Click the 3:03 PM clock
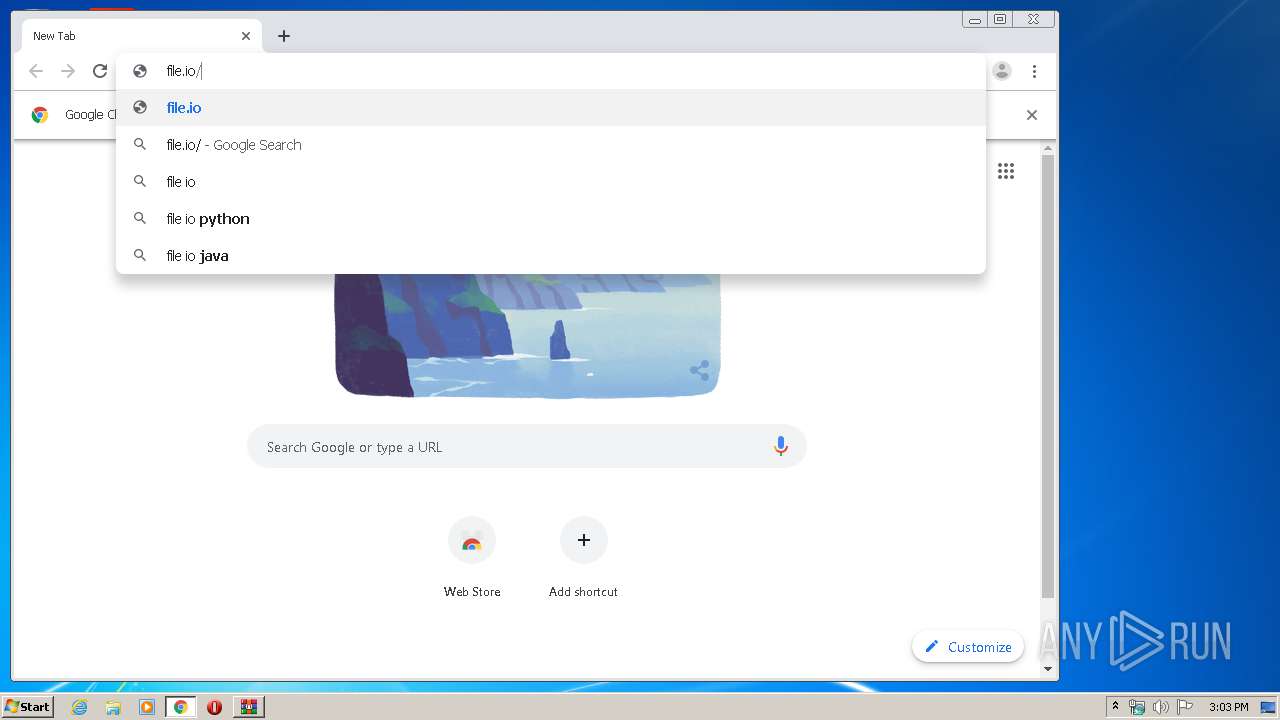Image resolution: width=1280 pixels, height=720 pixels. pyautogui.click(x=1228, y=707)
